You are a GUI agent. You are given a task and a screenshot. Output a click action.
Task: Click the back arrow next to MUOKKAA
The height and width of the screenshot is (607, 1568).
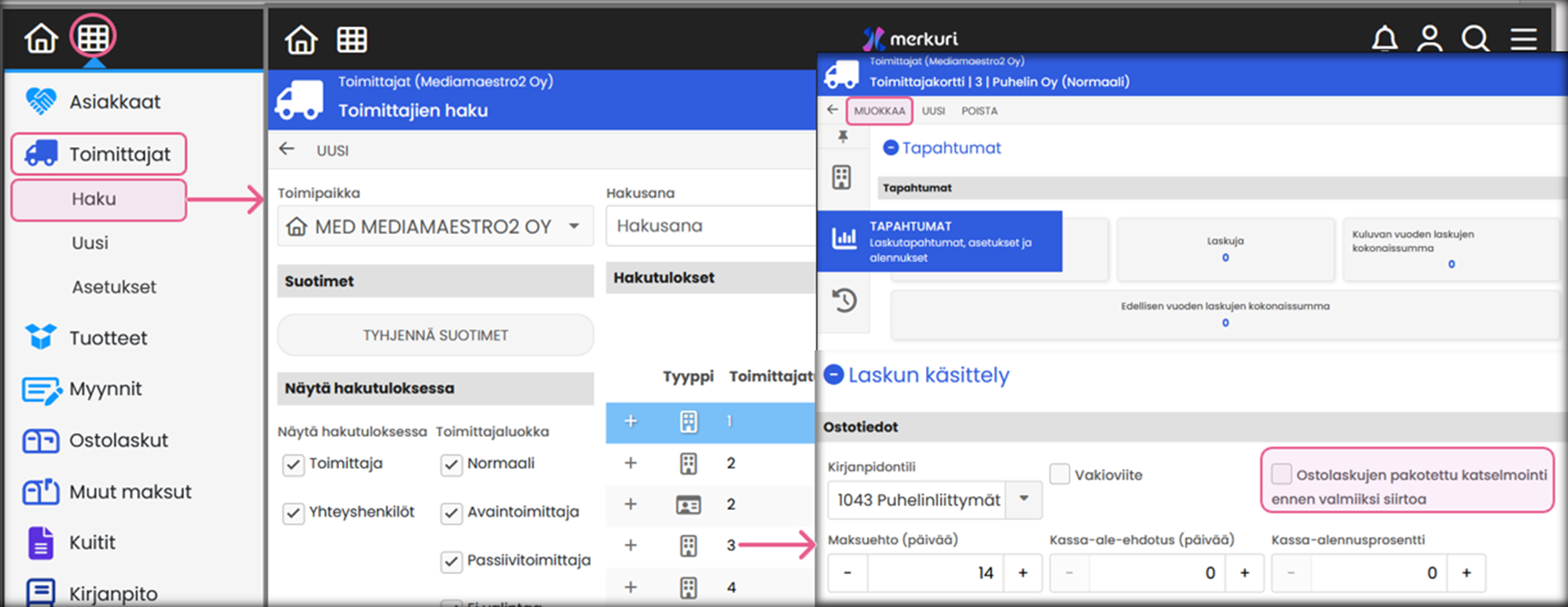832,110
